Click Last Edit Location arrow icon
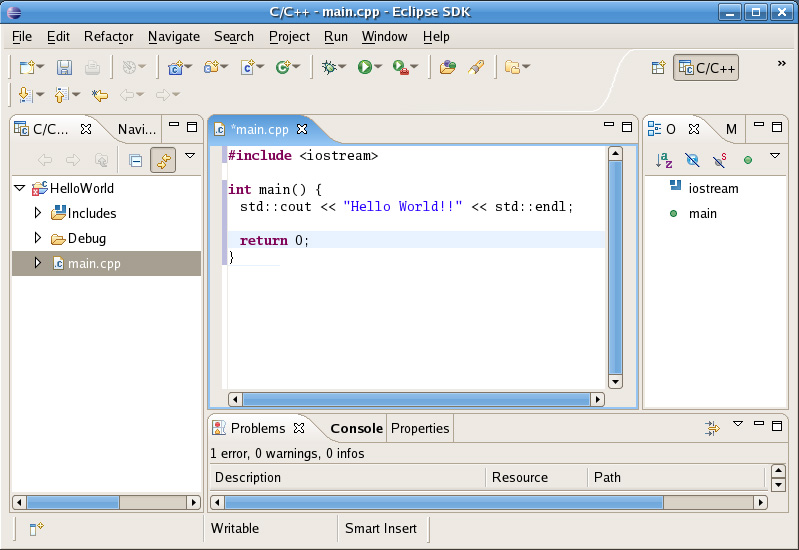 coord(99,95)
